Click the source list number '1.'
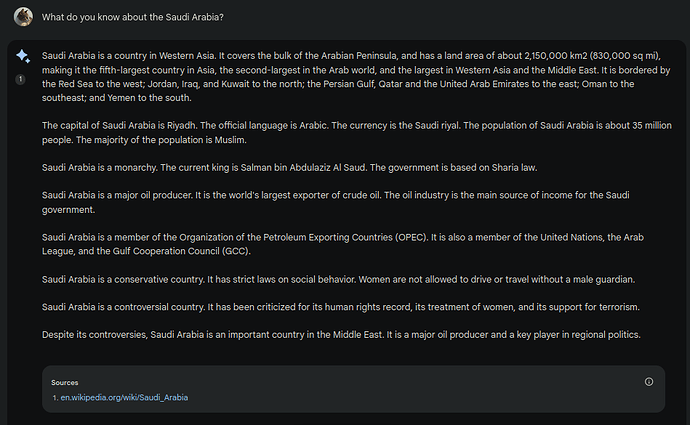The height and width of the screenshot is (425, 690). point(55,397)
